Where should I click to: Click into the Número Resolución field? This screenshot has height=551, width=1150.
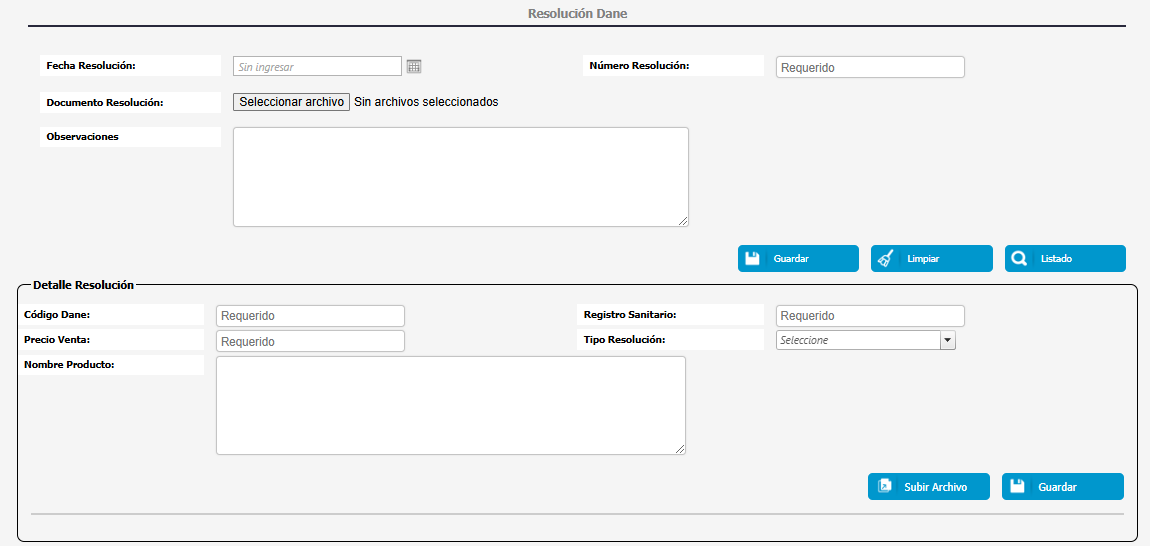click(x=870, y=68)
